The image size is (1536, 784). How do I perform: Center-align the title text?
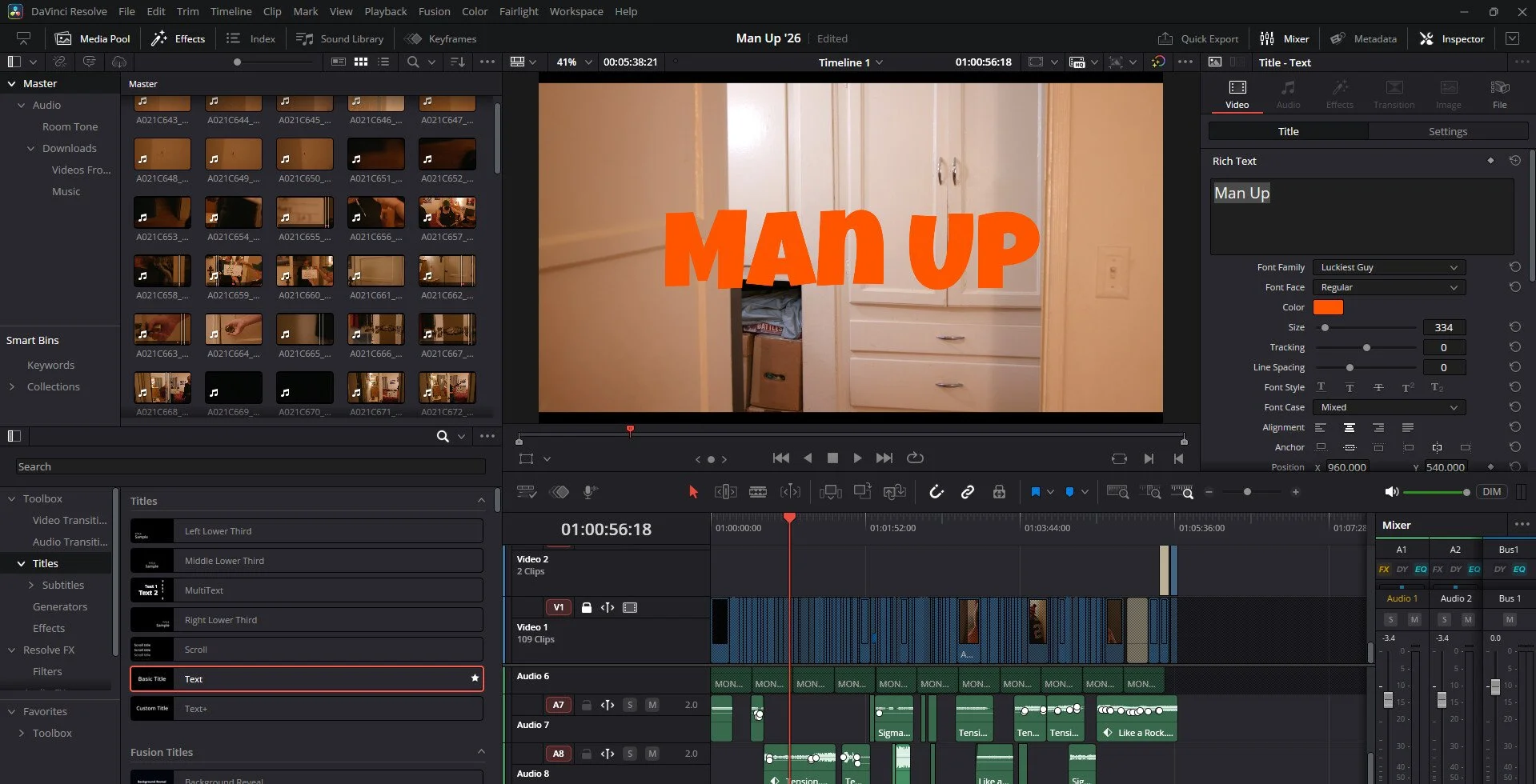coord(1349,427)
